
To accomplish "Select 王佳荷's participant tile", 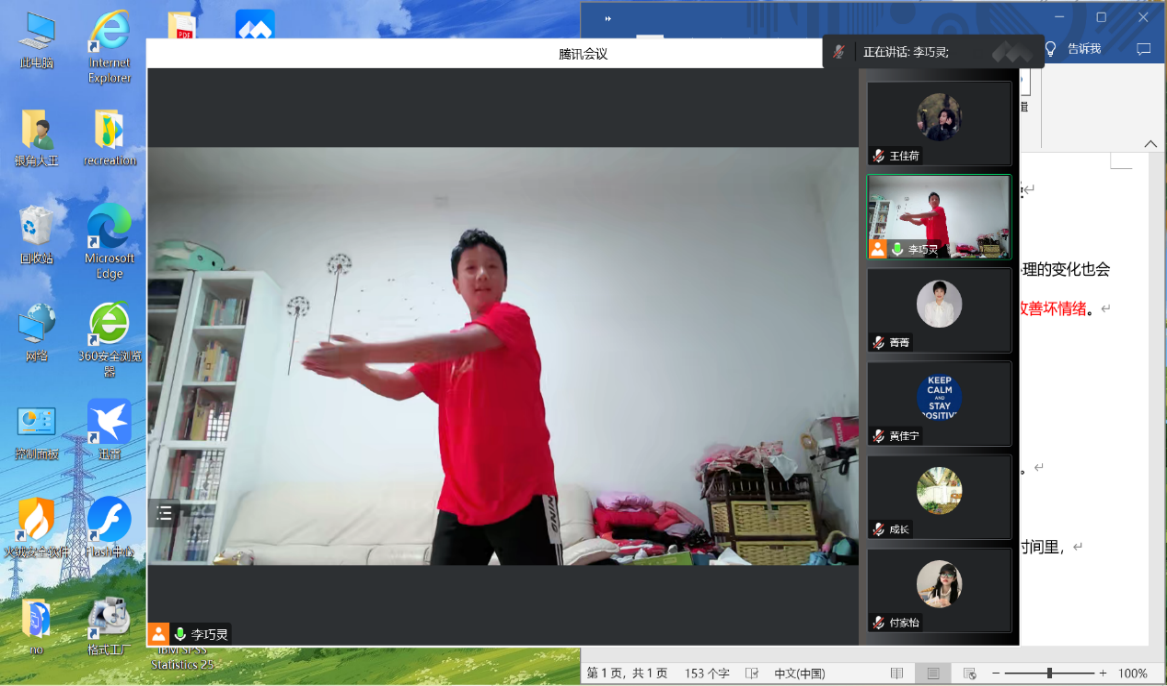I will pos(939,124).
